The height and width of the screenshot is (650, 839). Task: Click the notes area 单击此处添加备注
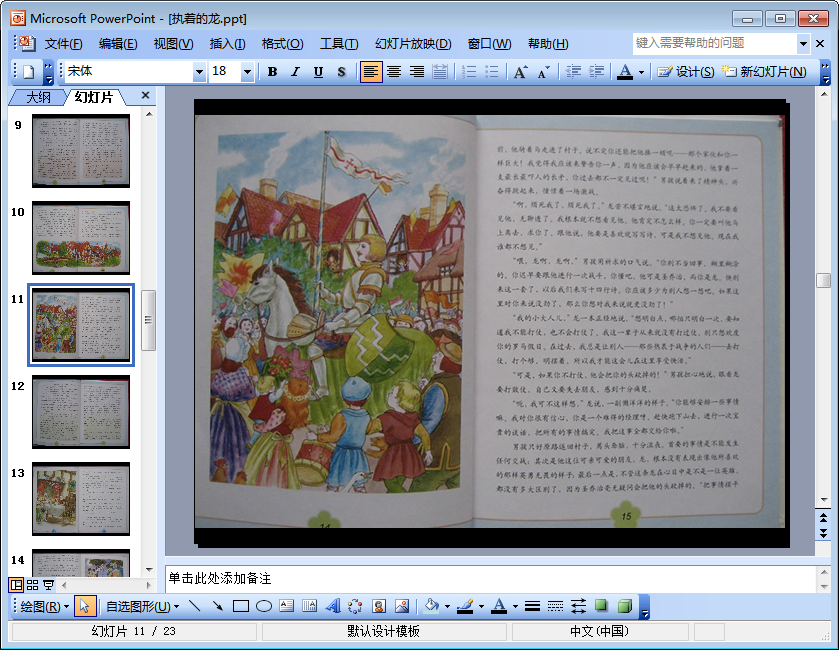[491, 578]
